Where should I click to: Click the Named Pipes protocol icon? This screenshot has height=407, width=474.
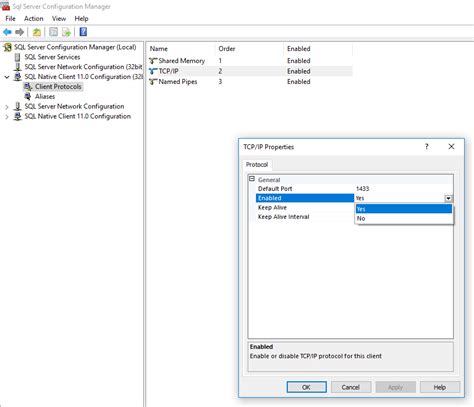coord(153,82)
